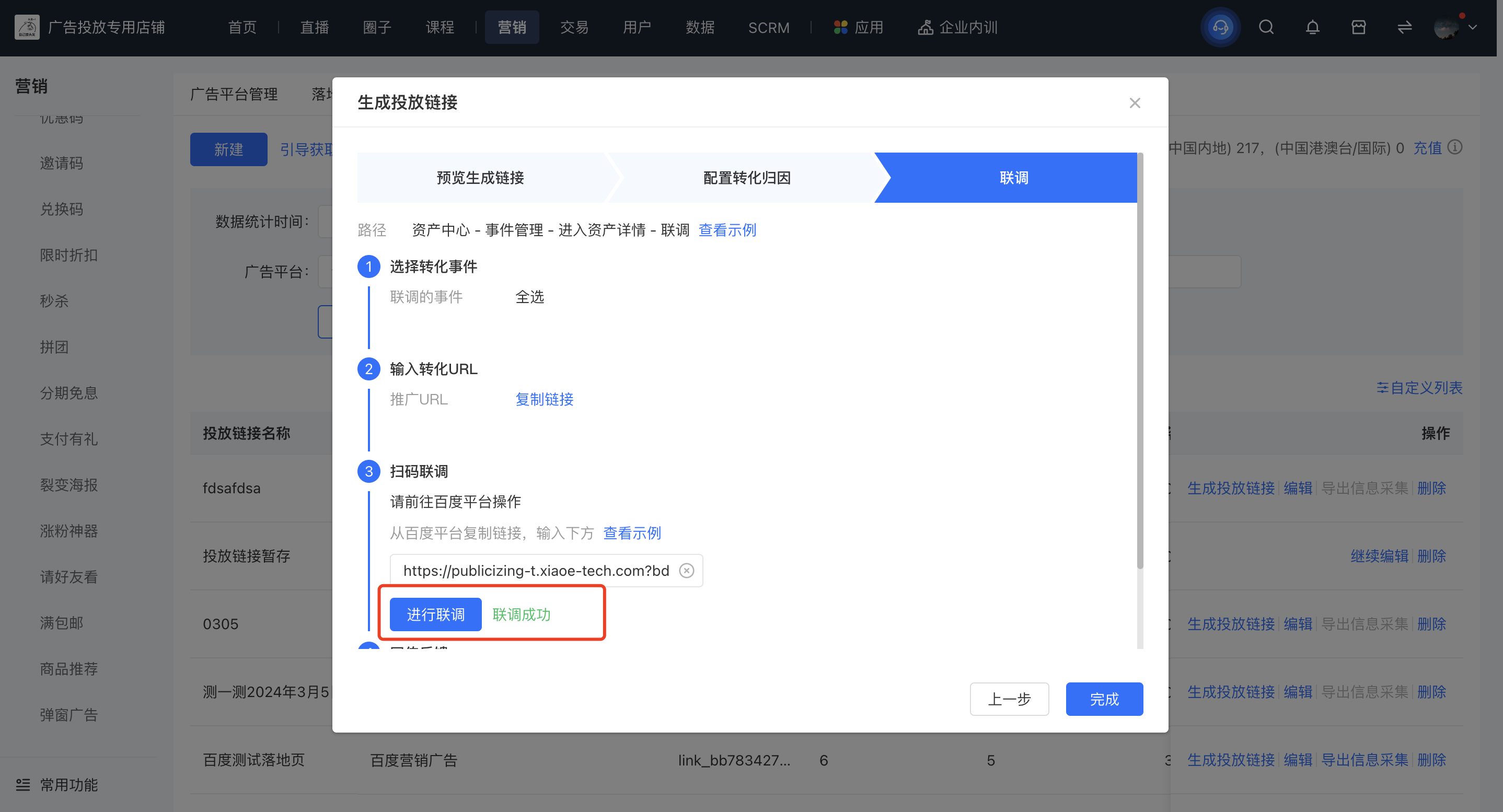The height and width of the screenshot is (812, 1503).
Task: Open the 交易 menu item
Action: point(574,27)
